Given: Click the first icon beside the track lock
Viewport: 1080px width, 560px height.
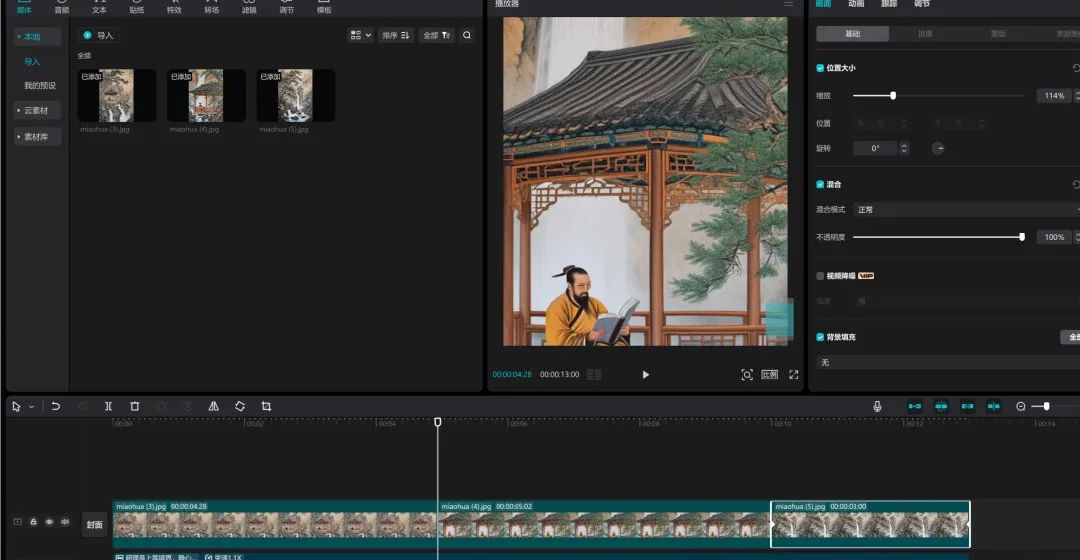Looking at the screenshot, I should point(18,522).
